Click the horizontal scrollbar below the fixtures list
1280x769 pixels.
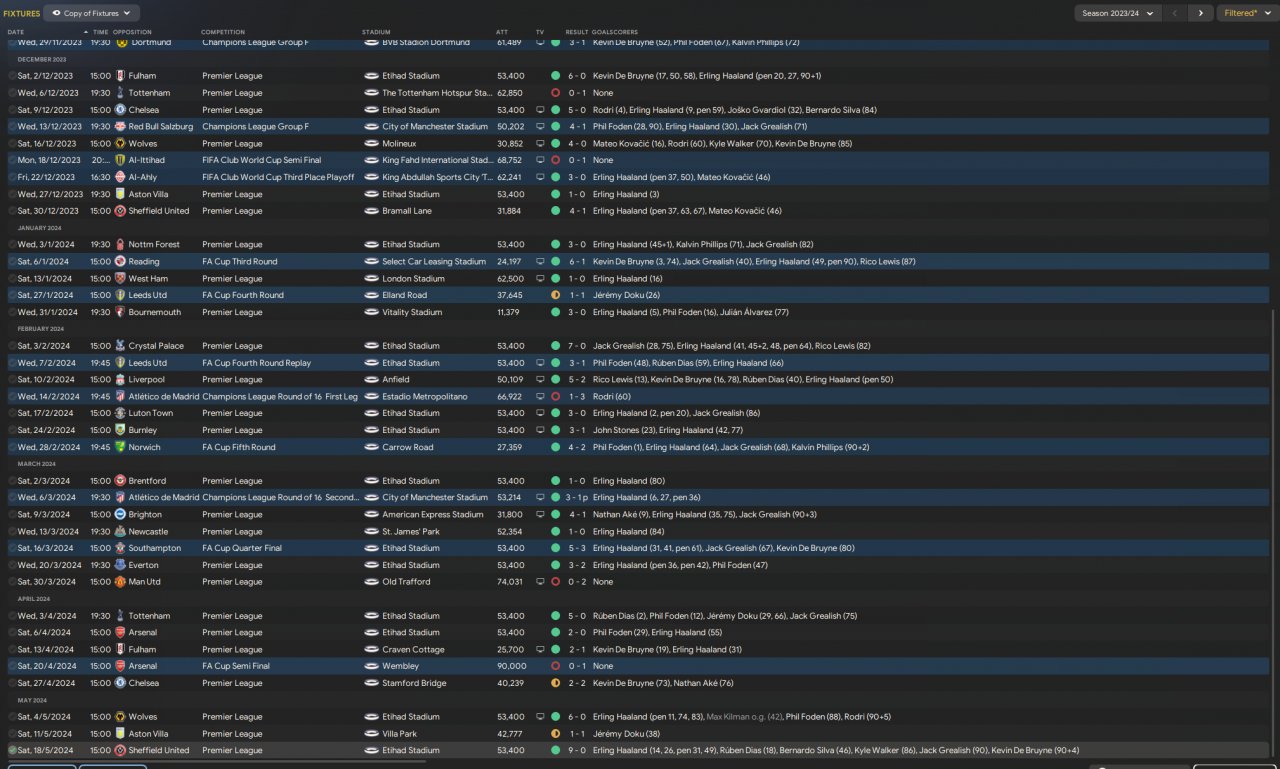click(x=215, y=762)
